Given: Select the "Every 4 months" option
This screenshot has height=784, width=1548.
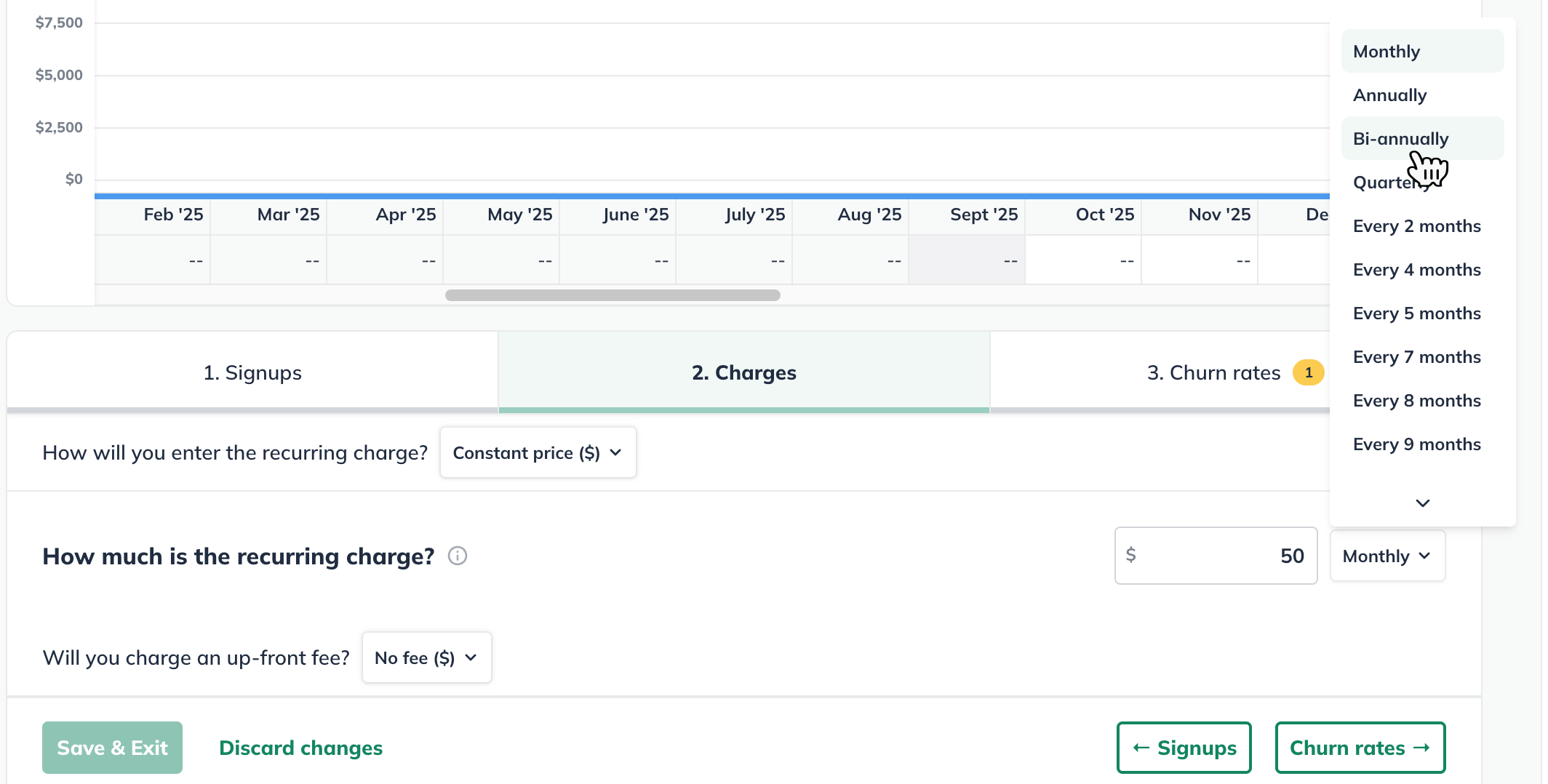Looking at the screenshot, I should click(x=1416, y=269).
